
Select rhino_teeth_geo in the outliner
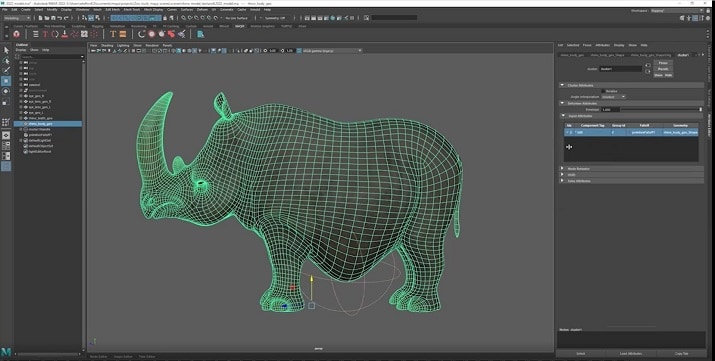(40, 118)
